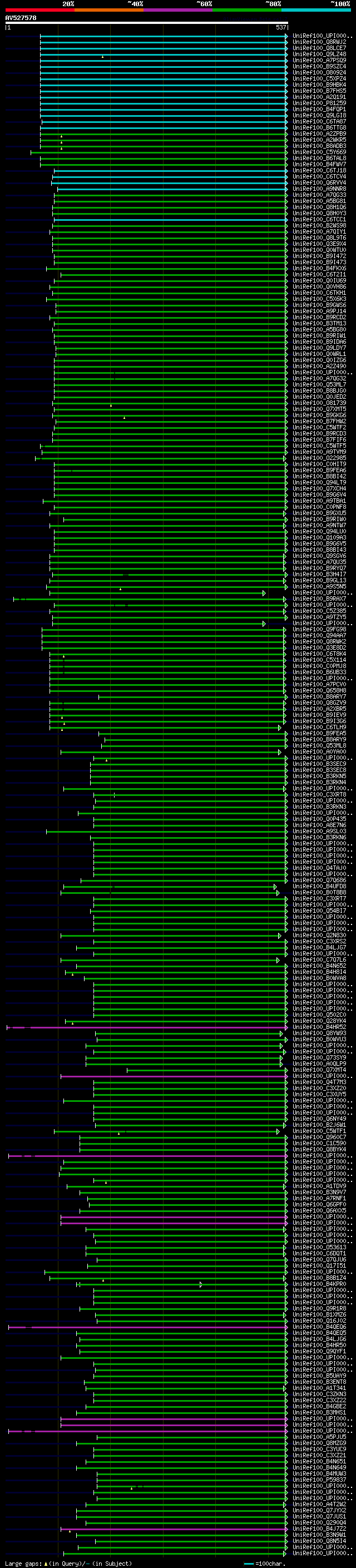Pick the subject UniRef100_B9RAX7

(x=319, y=598)
